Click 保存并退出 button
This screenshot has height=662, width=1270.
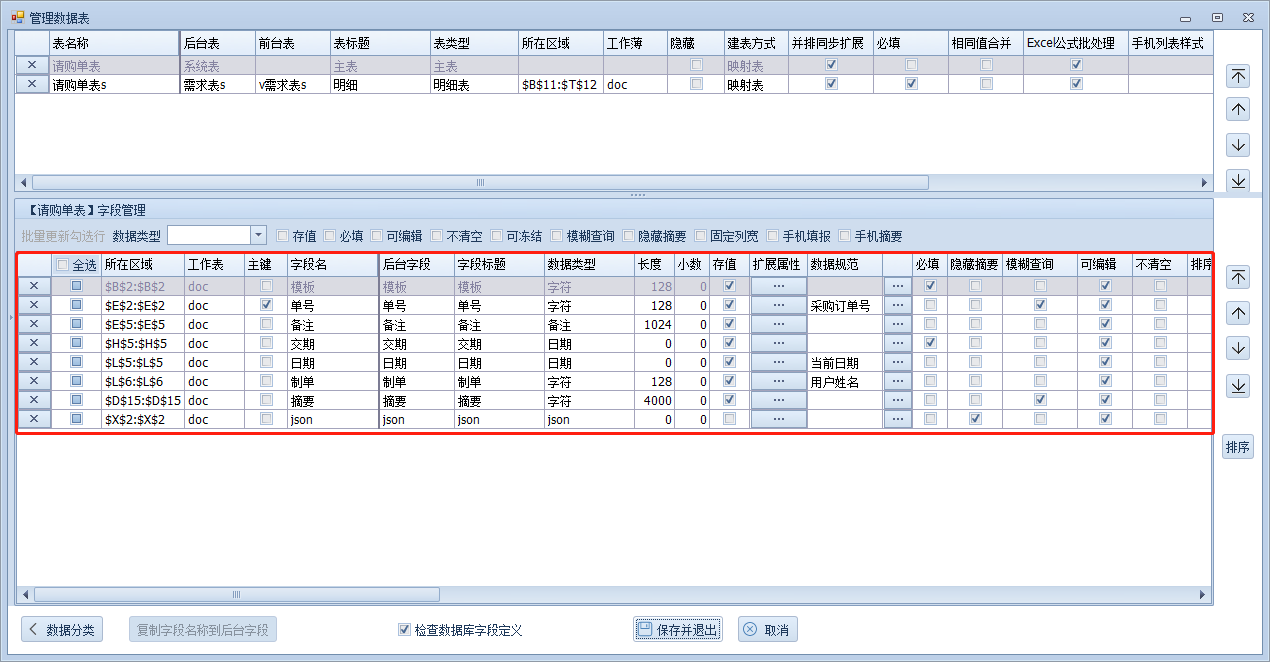(677, 630)
